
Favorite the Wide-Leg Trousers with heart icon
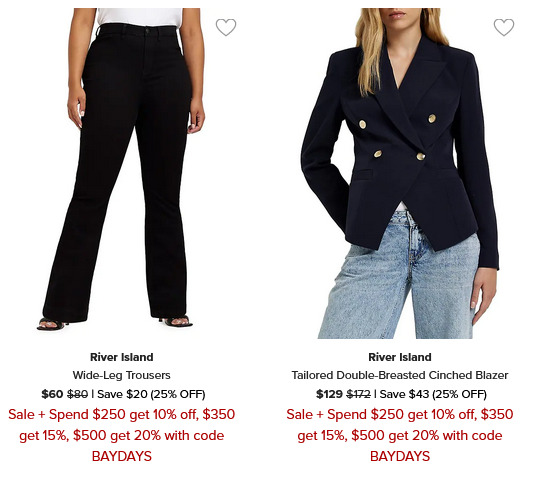226,27
